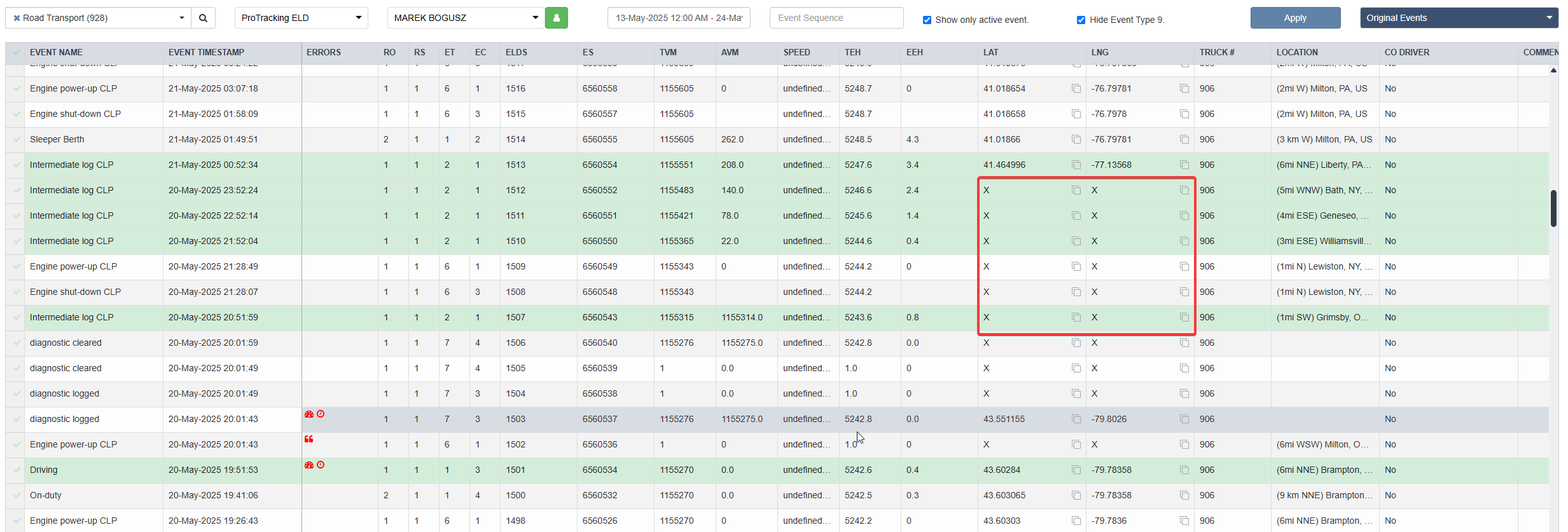Copy latitude 41.018658 via copy icon
This screenshot has height=532, width=1568.
point(1076,114)
